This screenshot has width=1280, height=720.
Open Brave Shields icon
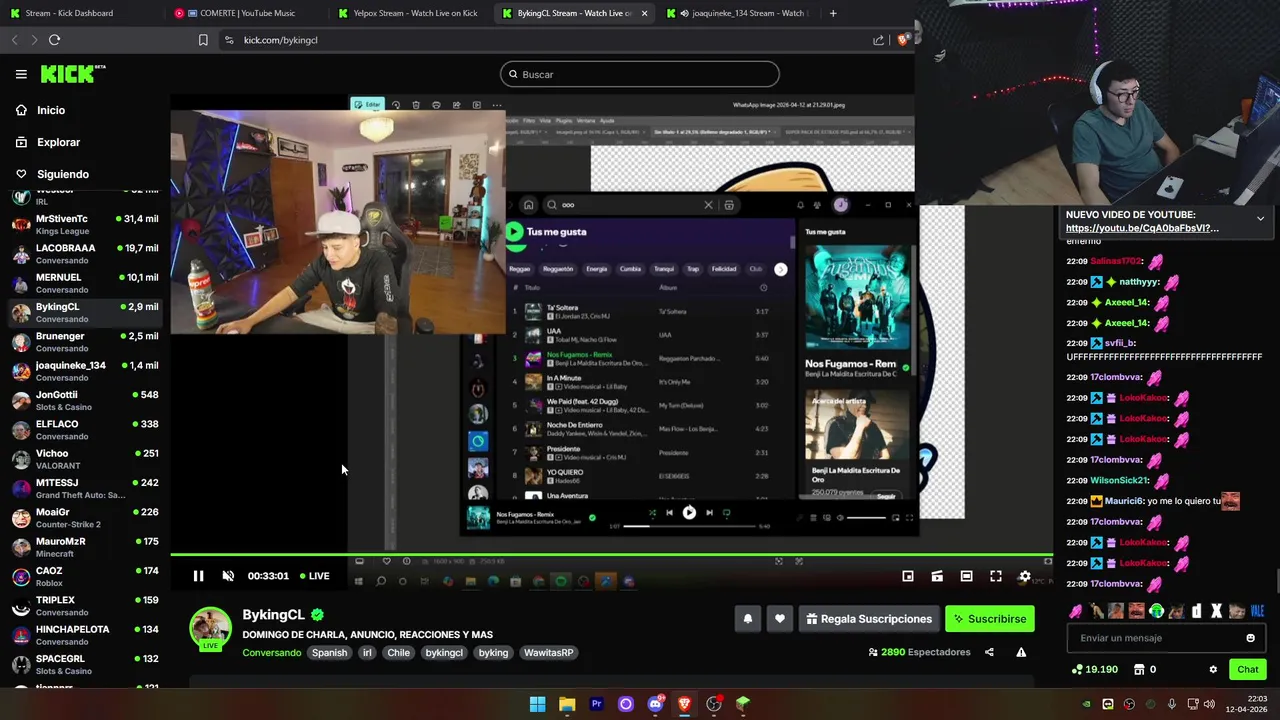click(903, 40)
